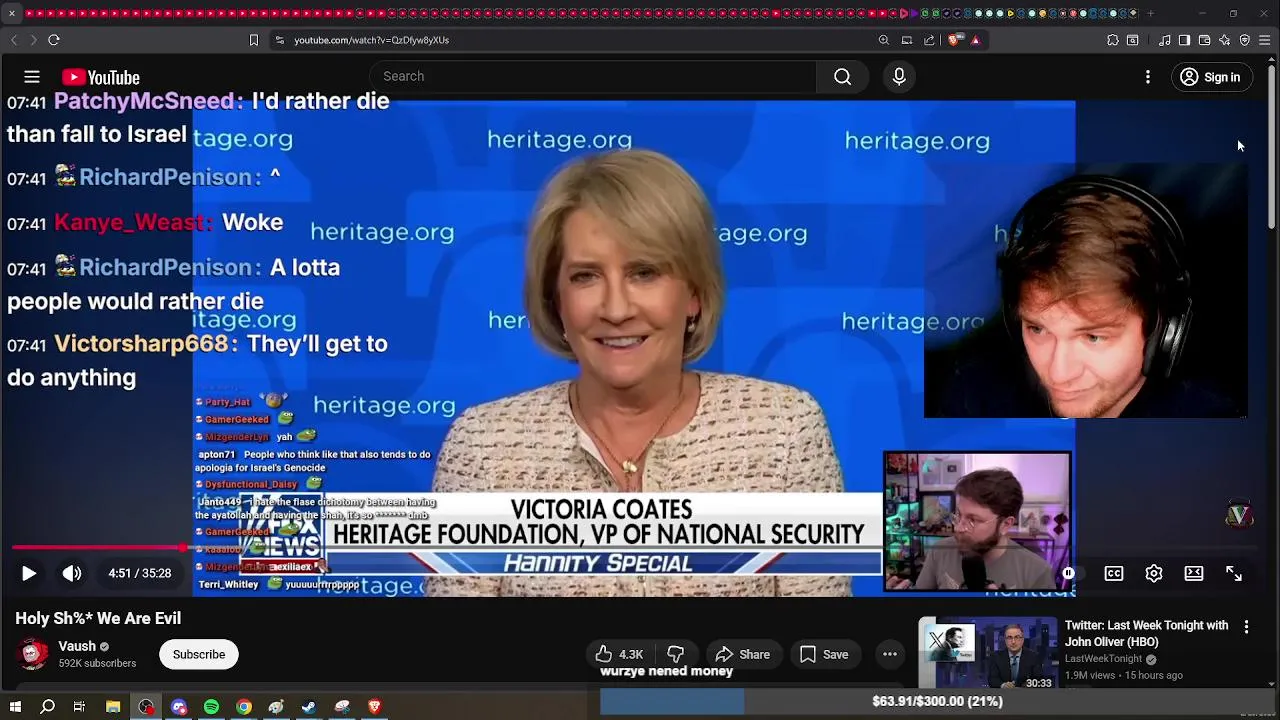Open the zoom magnifier icon in address bar
The height and width of the screenshot is (720, 1280).
(x=884, y=40)
